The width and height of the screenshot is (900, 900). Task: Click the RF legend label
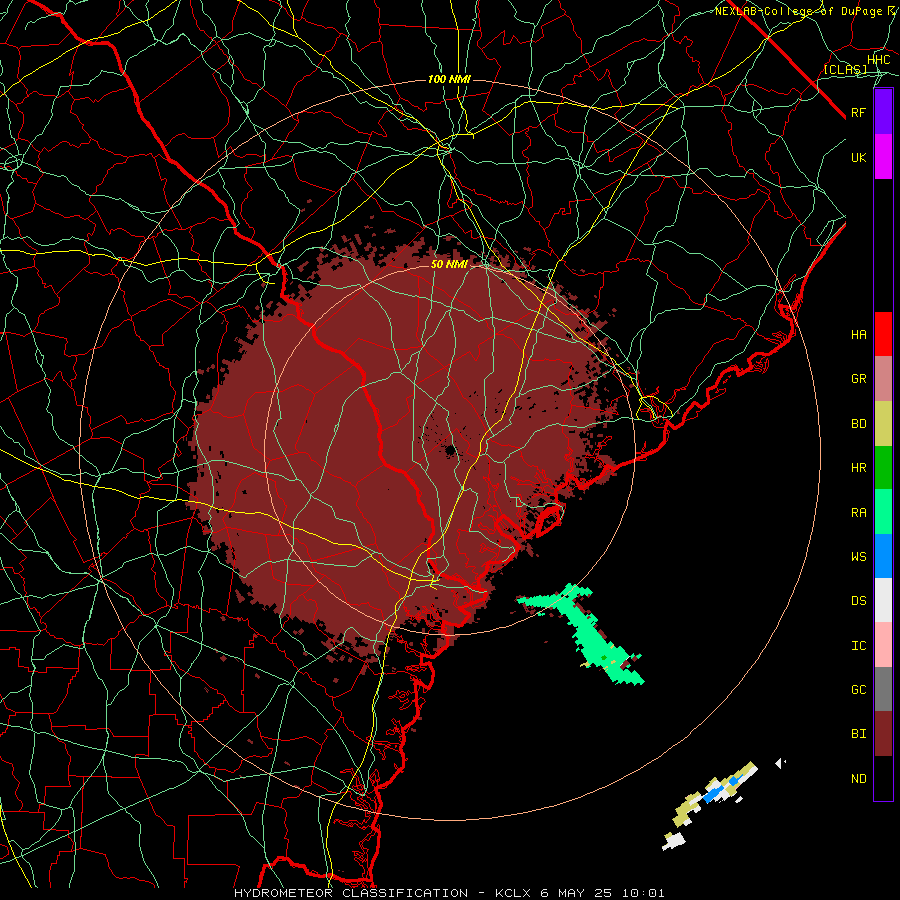tap(859, 112)
